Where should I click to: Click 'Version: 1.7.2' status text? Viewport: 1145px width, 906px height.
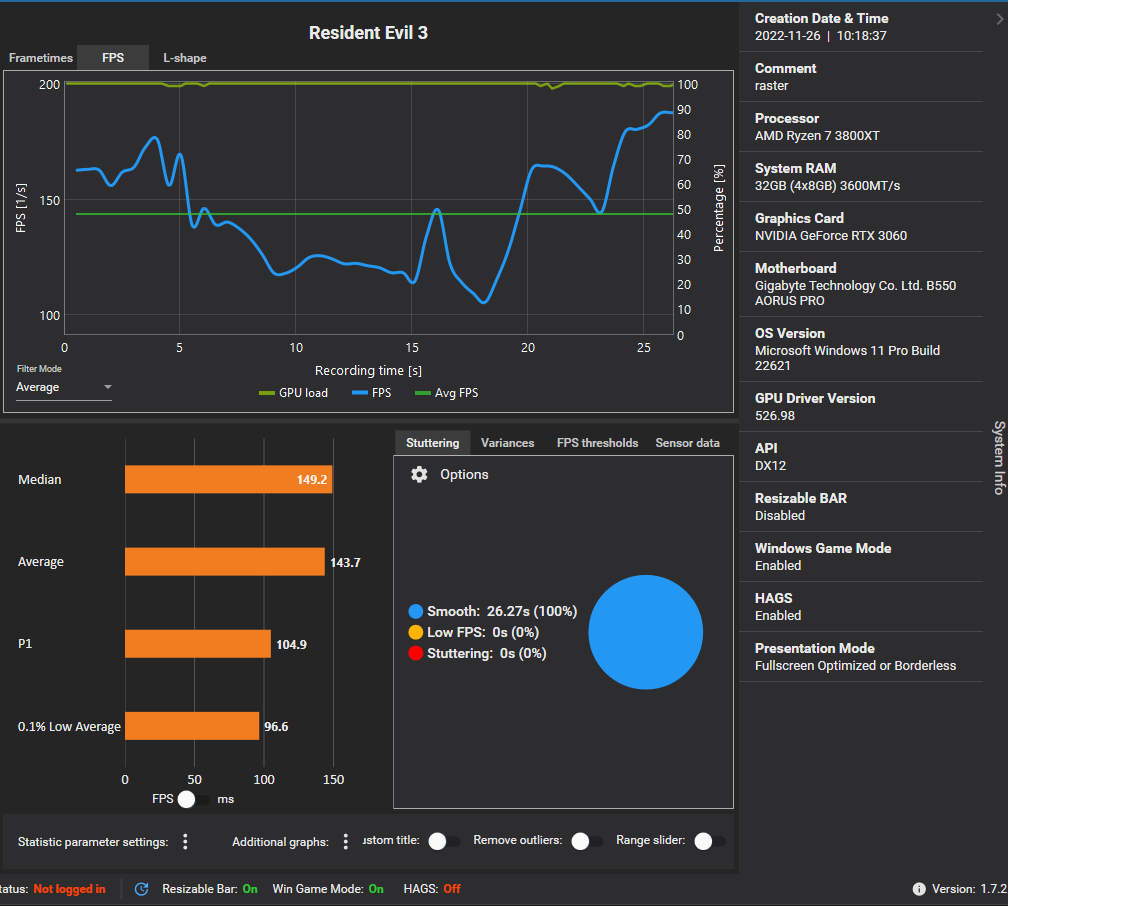coord(969,888)
